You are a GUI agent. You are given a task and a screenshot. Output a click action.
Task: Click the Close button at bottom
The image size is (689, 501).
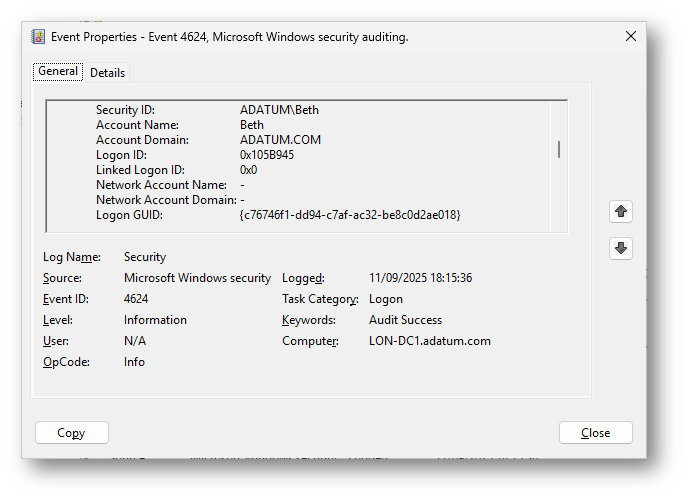coord(595,433)
